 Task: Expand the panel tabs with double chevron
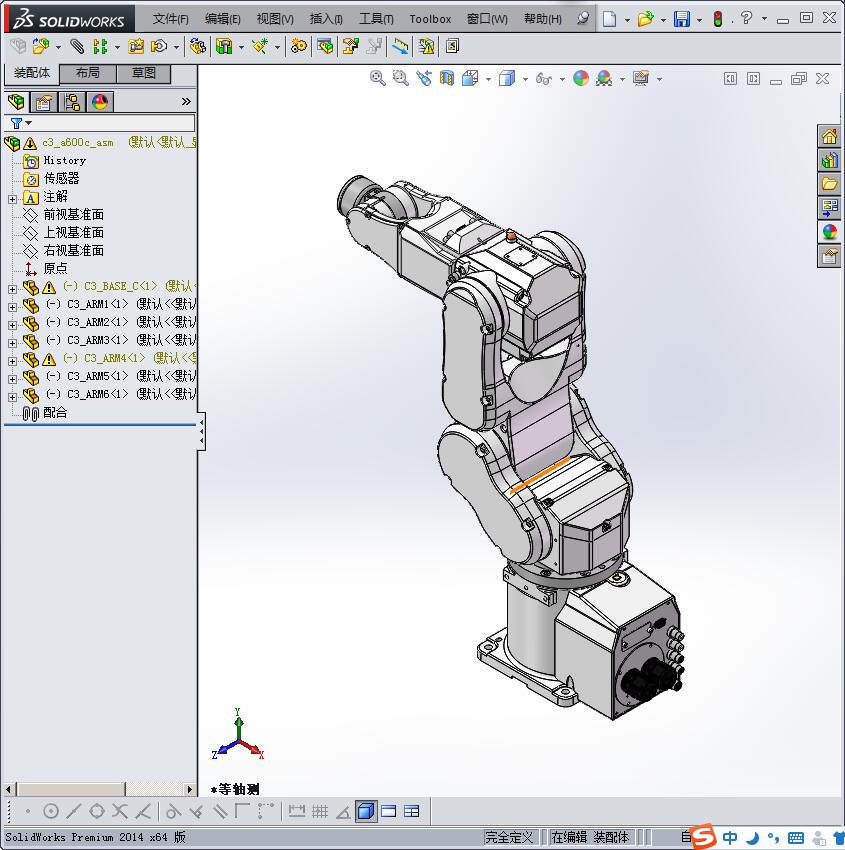click(x=186, y=101)
